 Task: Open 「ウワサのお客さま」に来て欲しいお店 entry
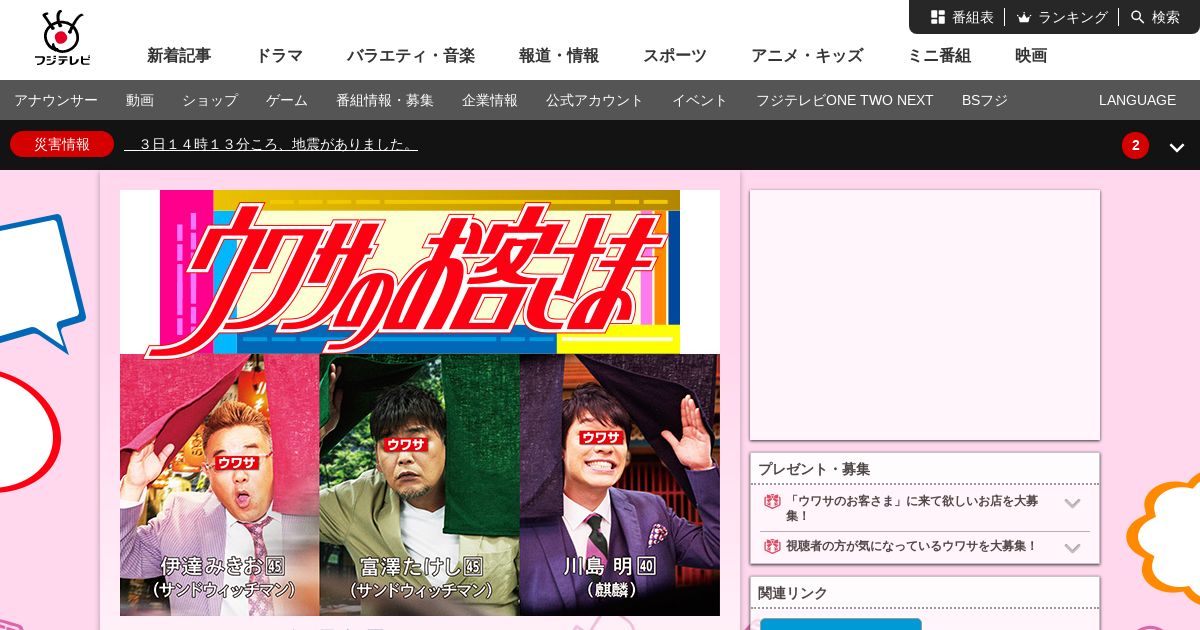click(x=912, y=508)
